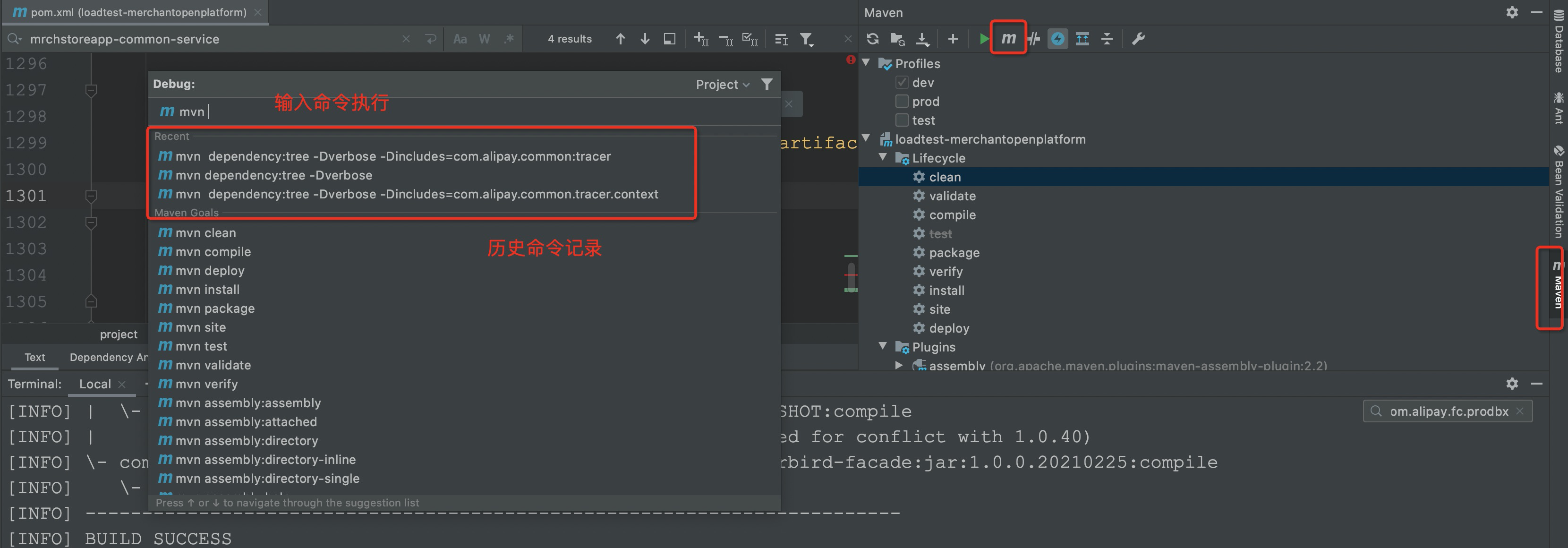Enable the test Maven profile
Screen dimensions: 1568x548
(902, 120)
